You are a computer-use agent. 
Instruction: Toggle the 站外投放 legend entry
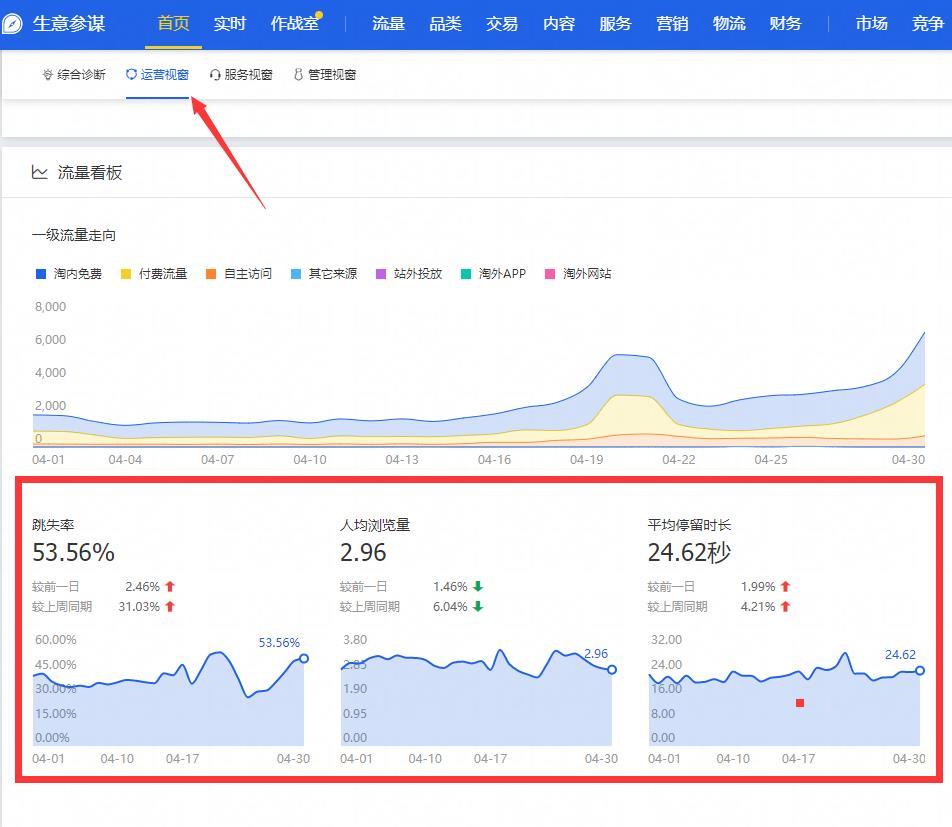(408, 274)
